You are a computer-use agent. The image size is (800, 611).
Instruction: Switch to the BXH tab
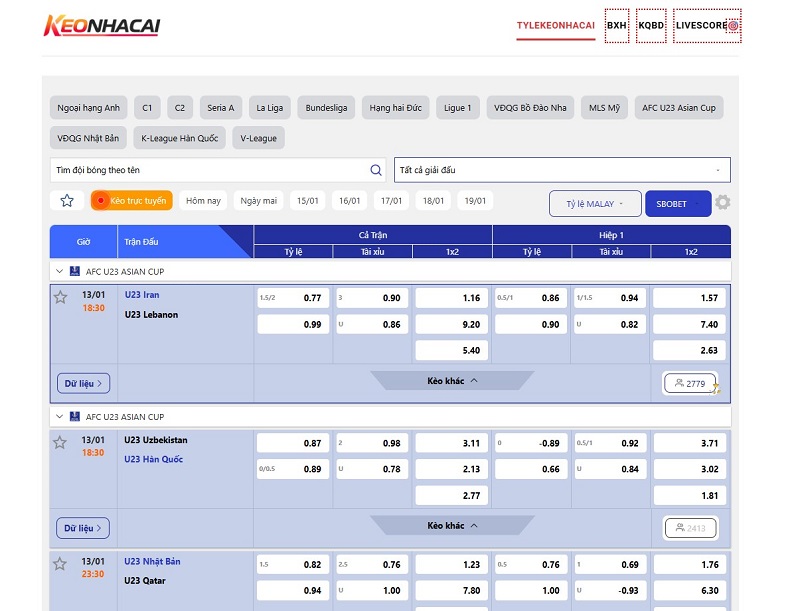click(x=617, y=26)
